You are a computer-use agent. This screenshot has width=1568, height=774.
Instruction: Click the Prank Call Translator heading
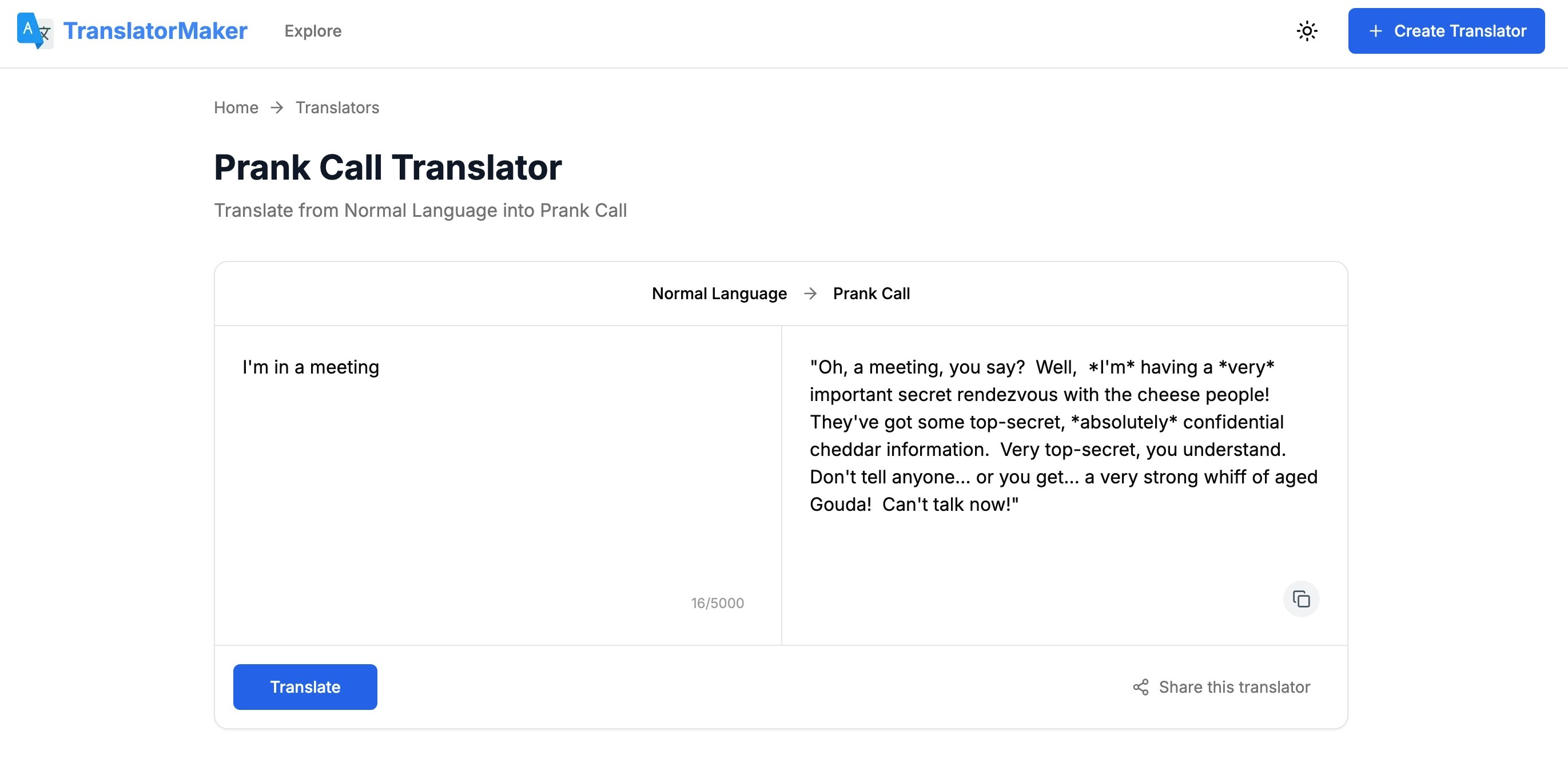[388, 168]
